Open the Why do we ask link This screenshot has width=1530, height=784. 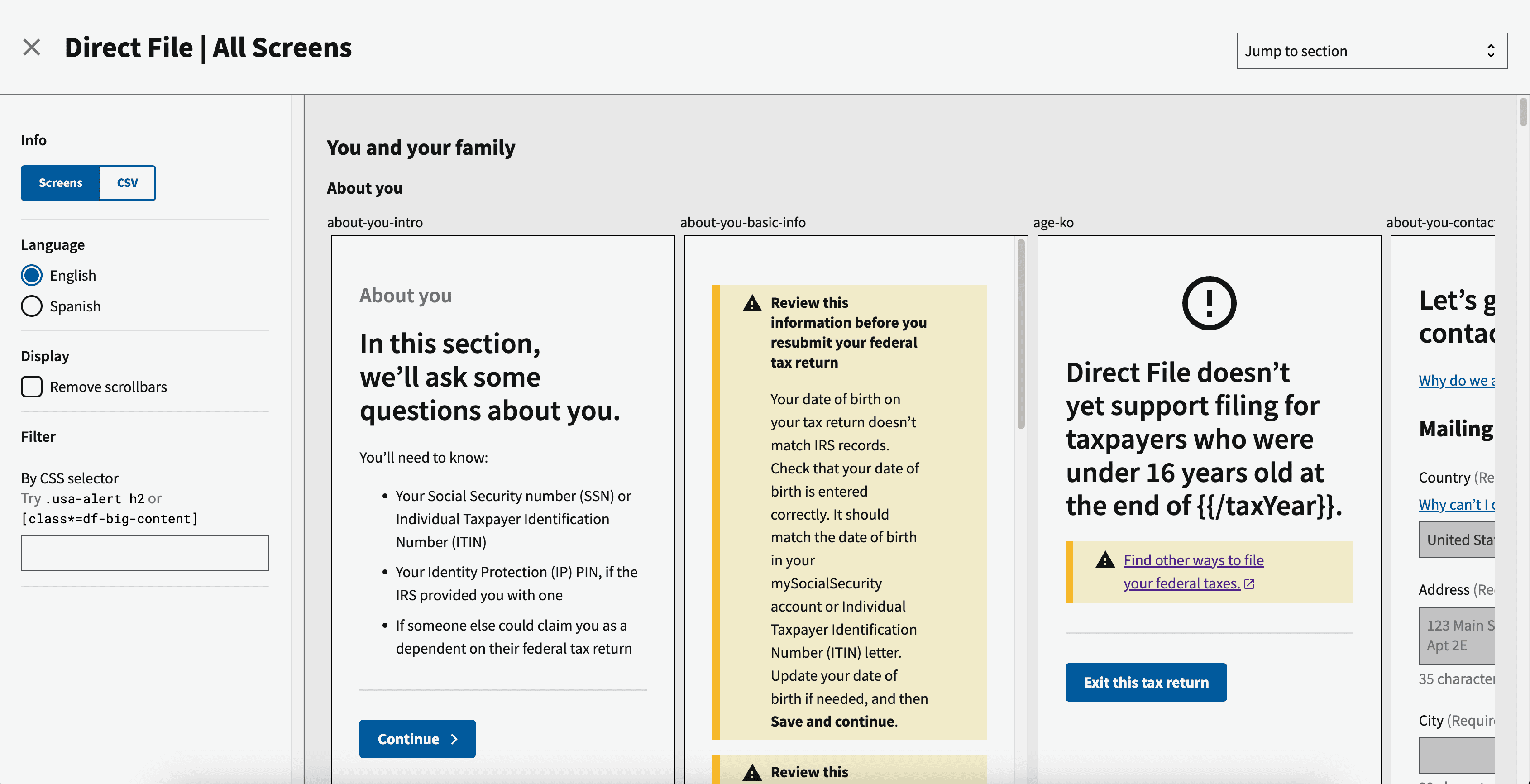(x=1456, y=380)
